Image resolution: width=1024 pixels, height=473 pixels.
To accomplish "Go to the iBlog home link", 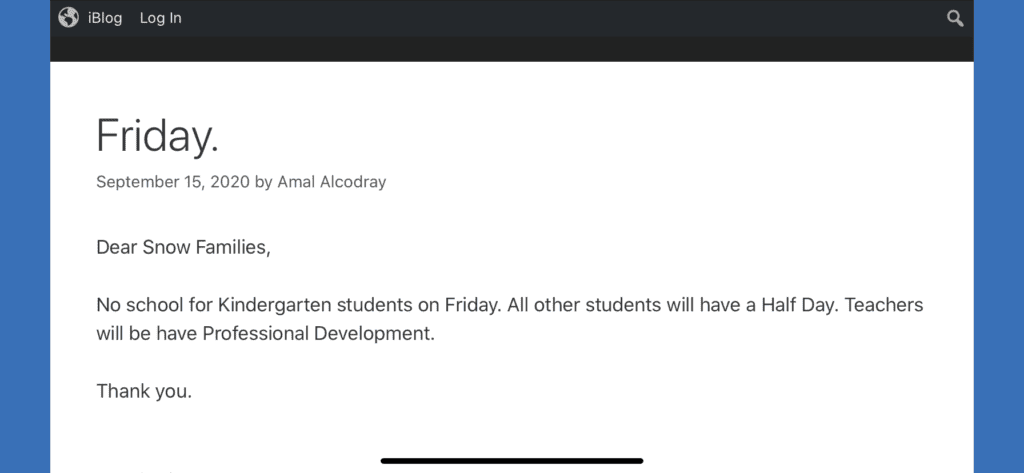I will click(105, 18).
